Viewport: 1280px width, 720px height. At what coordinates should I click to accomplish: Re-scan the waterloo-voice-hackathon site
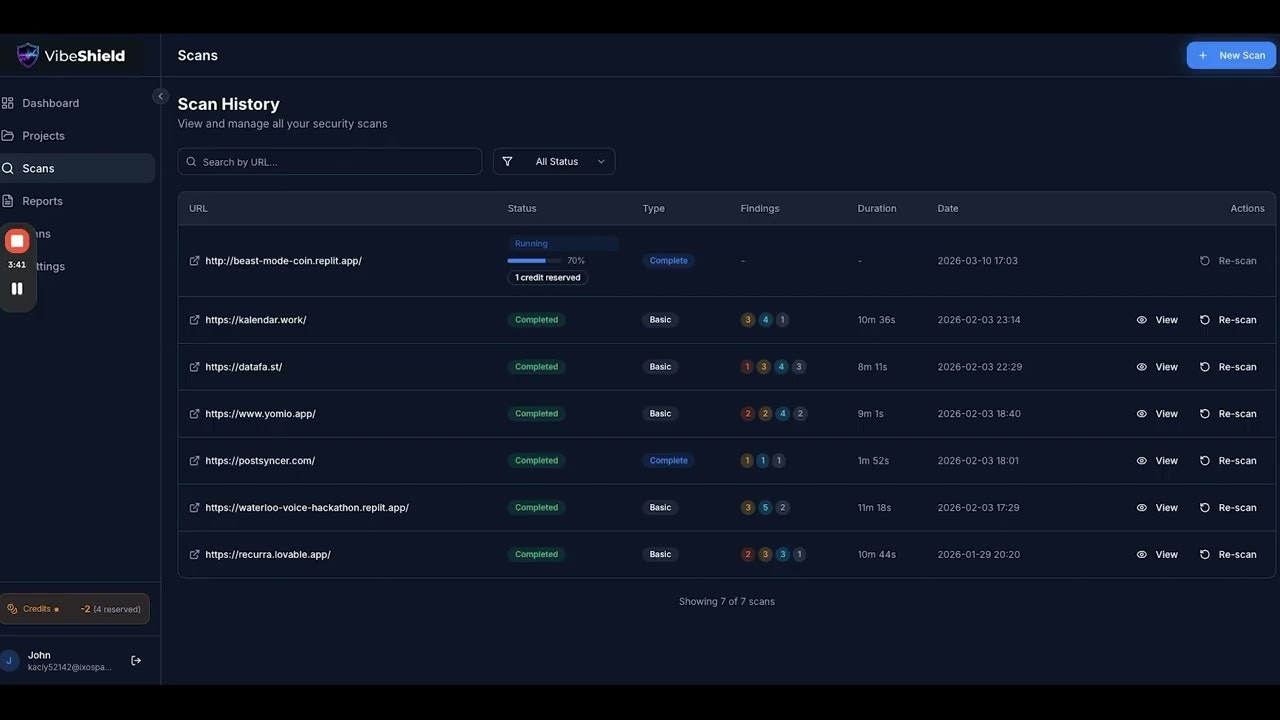pyautogui.click(x=1228, y=508)
